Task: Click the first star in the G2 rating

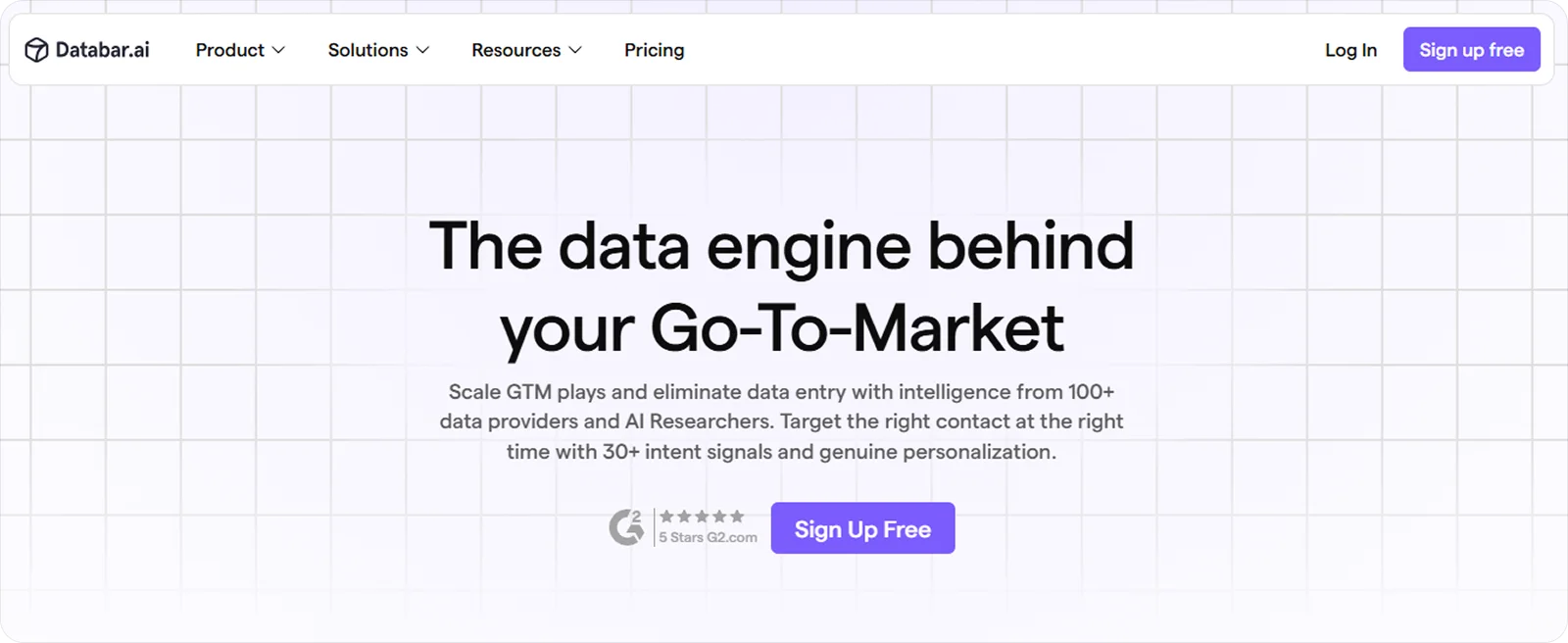Action: tap(666, 516)
